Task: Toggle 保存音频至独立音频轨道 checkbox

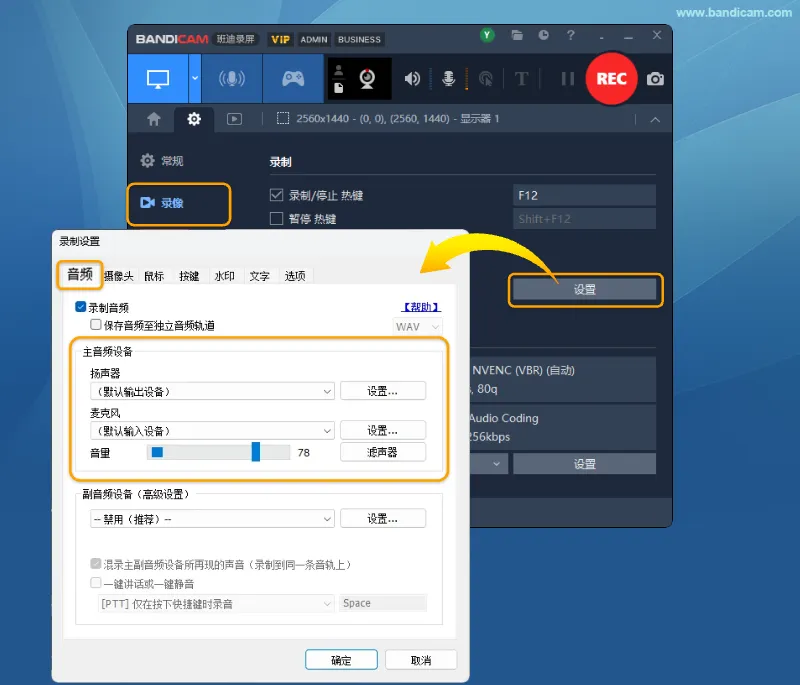Action: [x=95, y=324]
